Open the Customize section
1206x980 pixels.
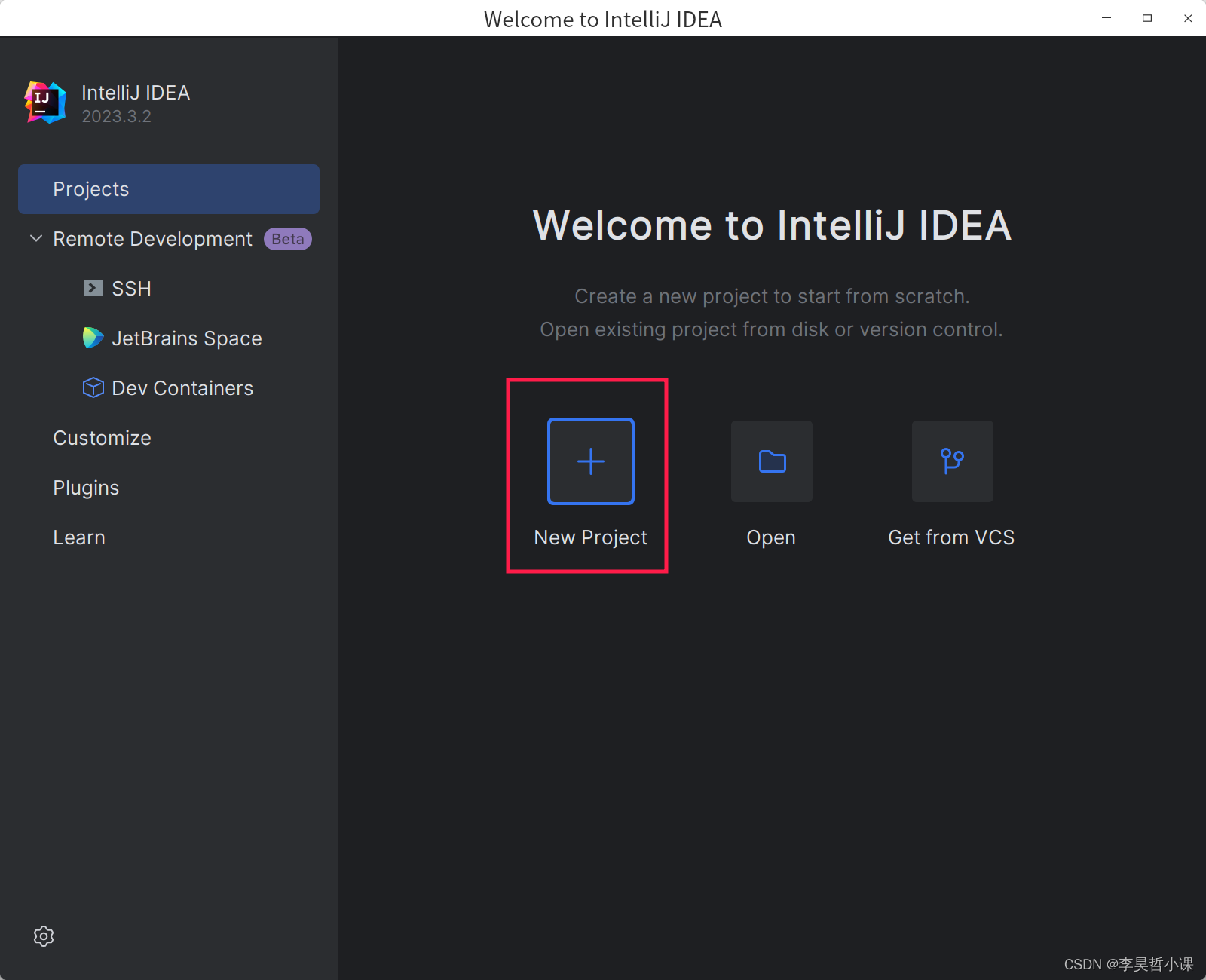coord(169,438)
